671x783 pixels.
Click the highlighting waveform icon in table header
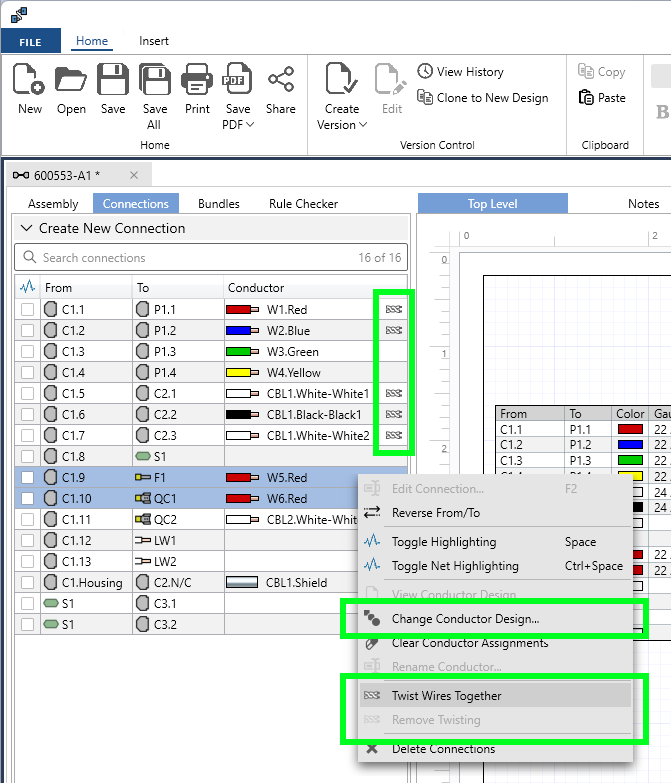coord(27,287)
